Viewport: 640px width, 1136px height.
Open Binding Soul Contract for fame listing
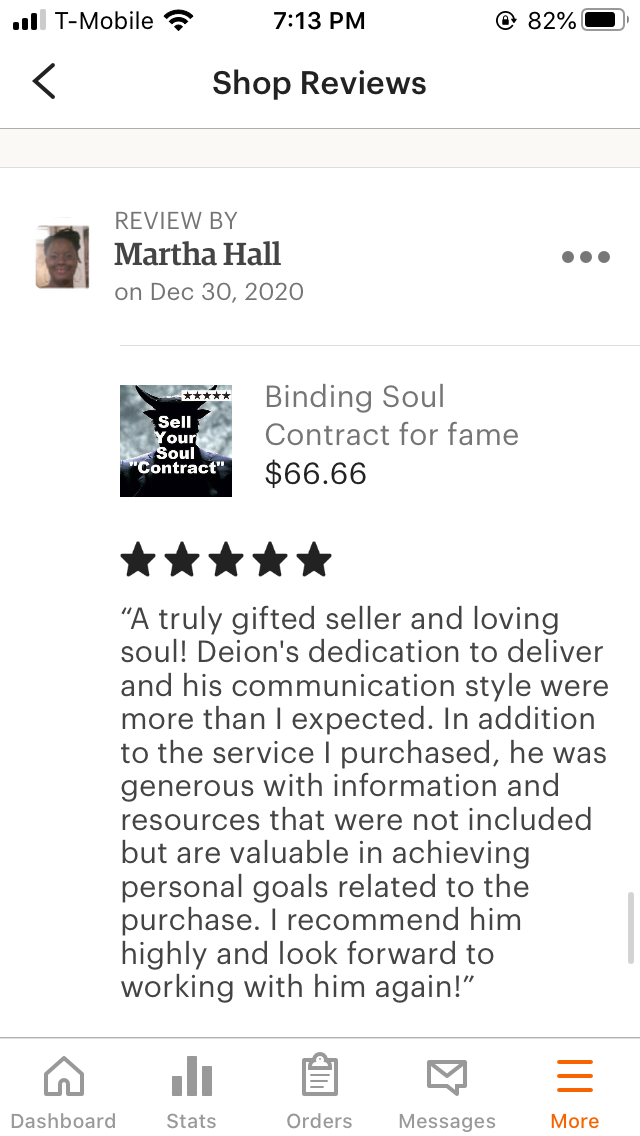[391, 416]
